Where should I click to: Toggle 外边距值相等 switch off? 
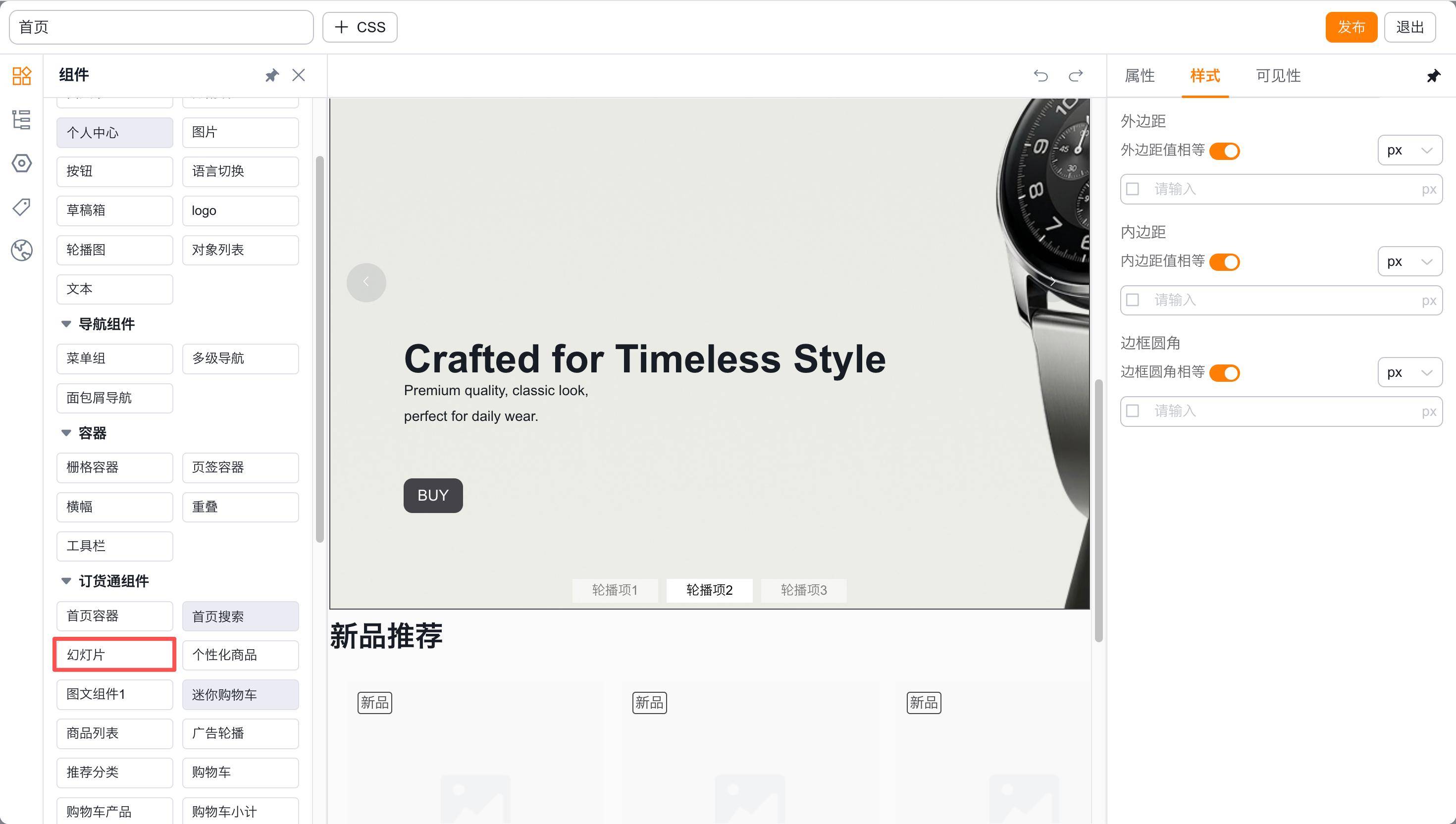pyautogui.click(x=1224, y=151)
